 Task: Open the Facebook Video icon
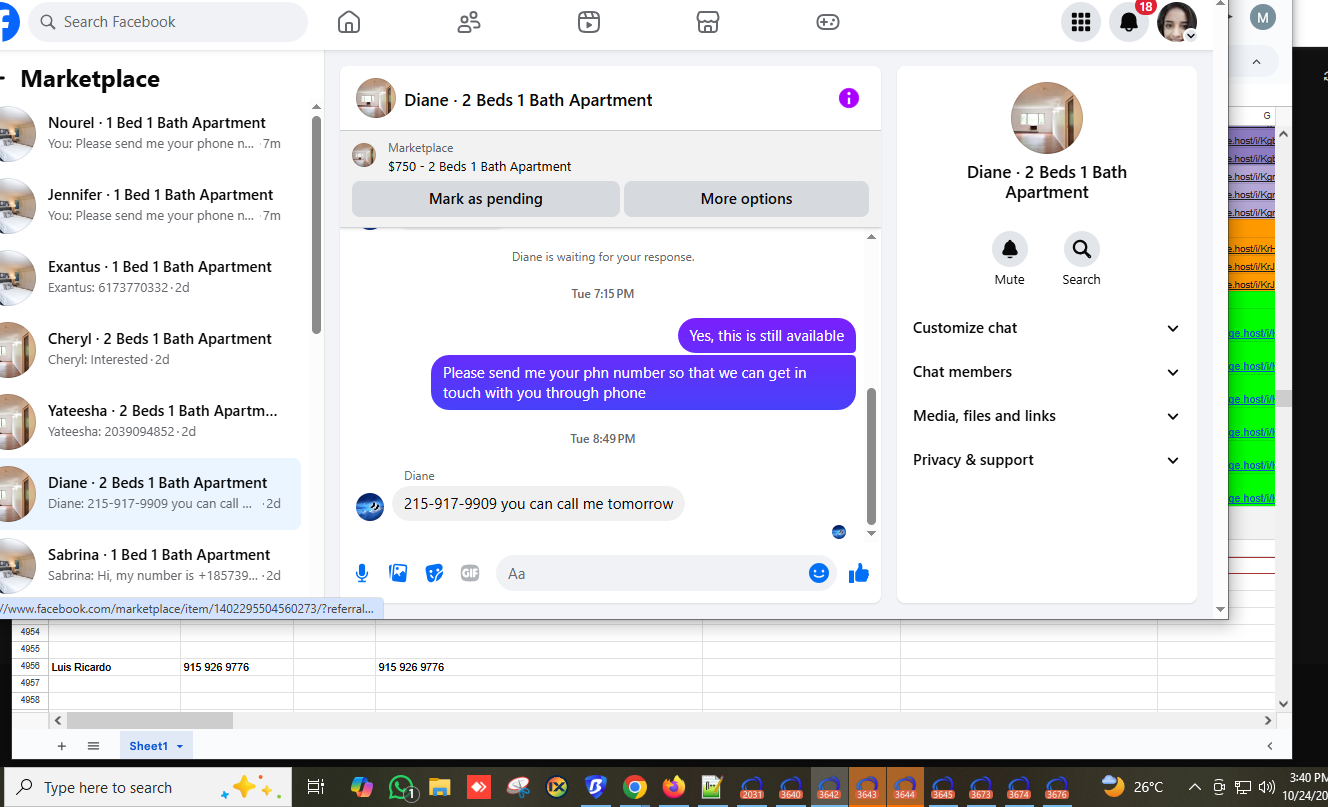pyautogui.click(x=589, y=22)
